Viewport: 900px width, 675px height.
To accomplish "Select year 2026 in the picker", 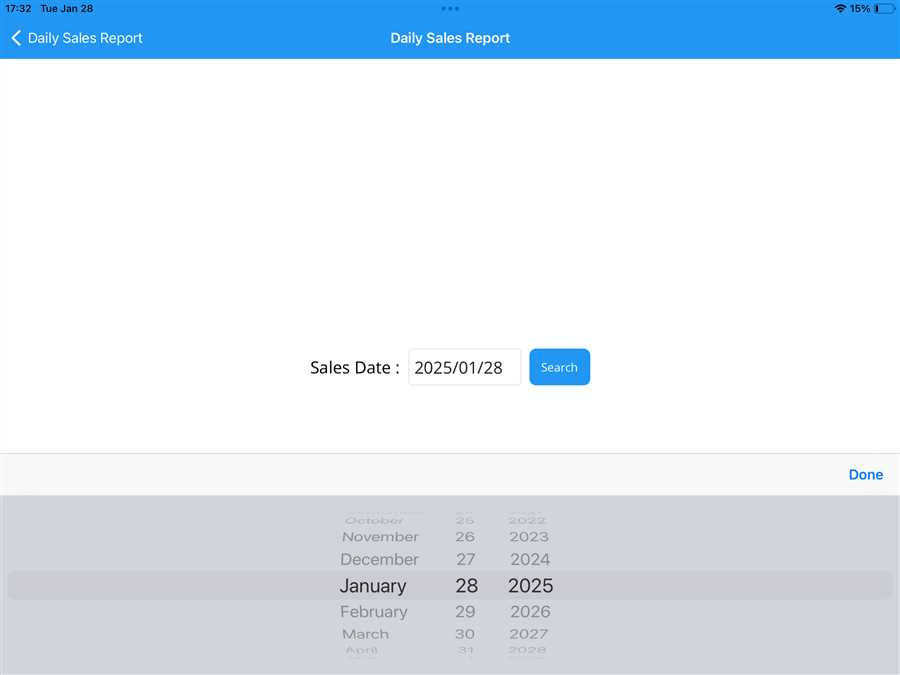I will pyautogui.click(x=530, y=611).
